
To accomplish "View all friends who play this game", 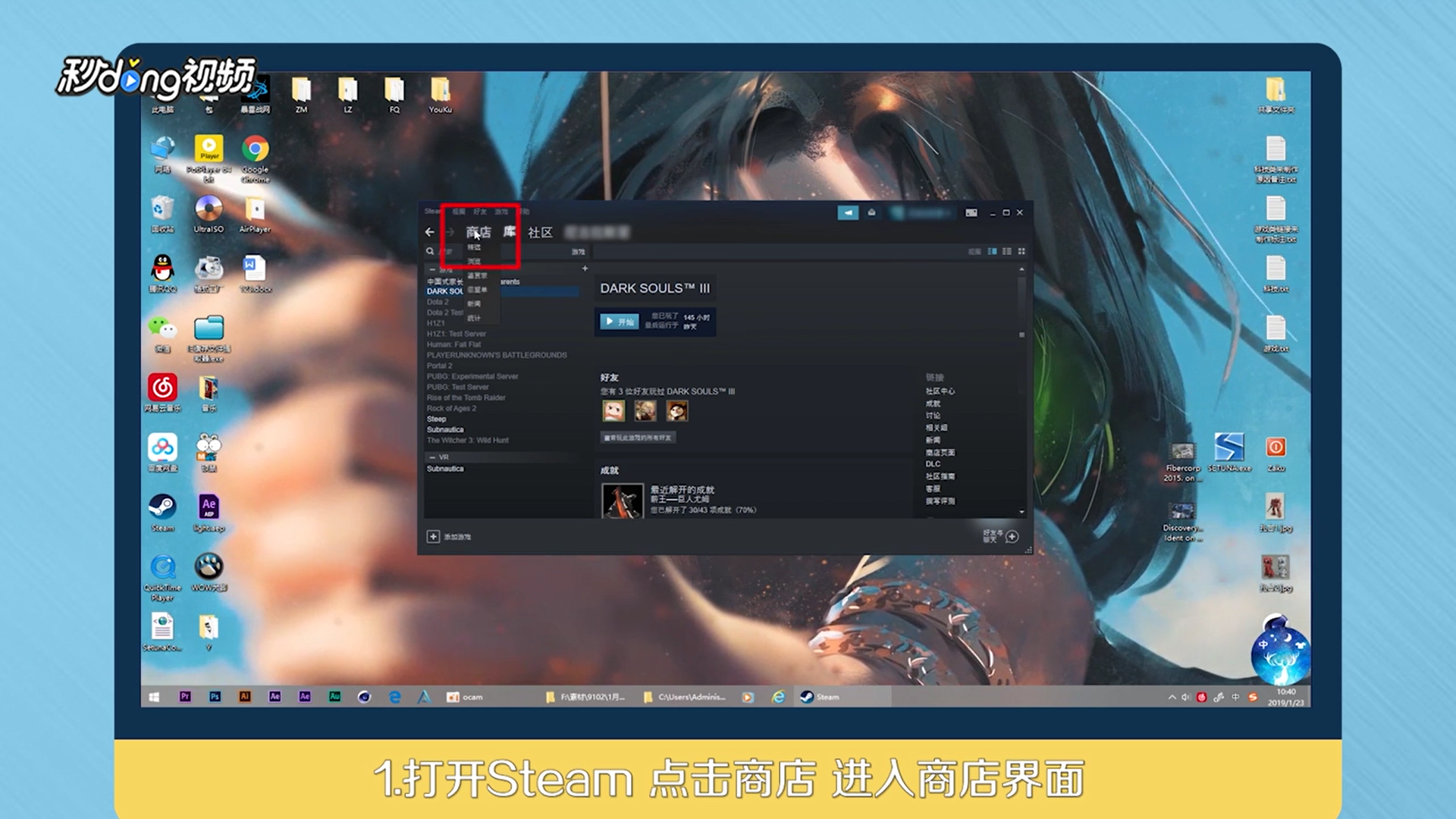I will (638, 438).
